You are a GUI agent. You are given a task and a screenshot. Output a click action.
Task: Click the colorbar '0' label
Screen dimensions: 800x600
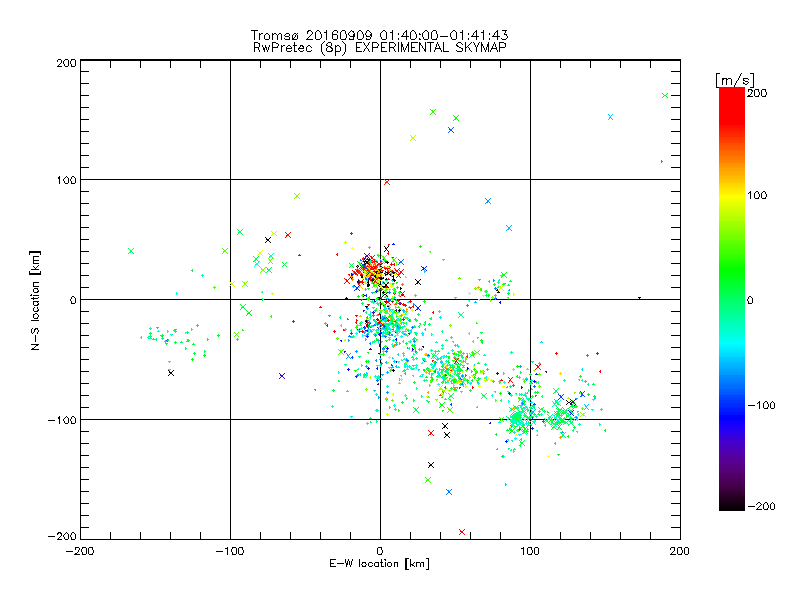750,300
